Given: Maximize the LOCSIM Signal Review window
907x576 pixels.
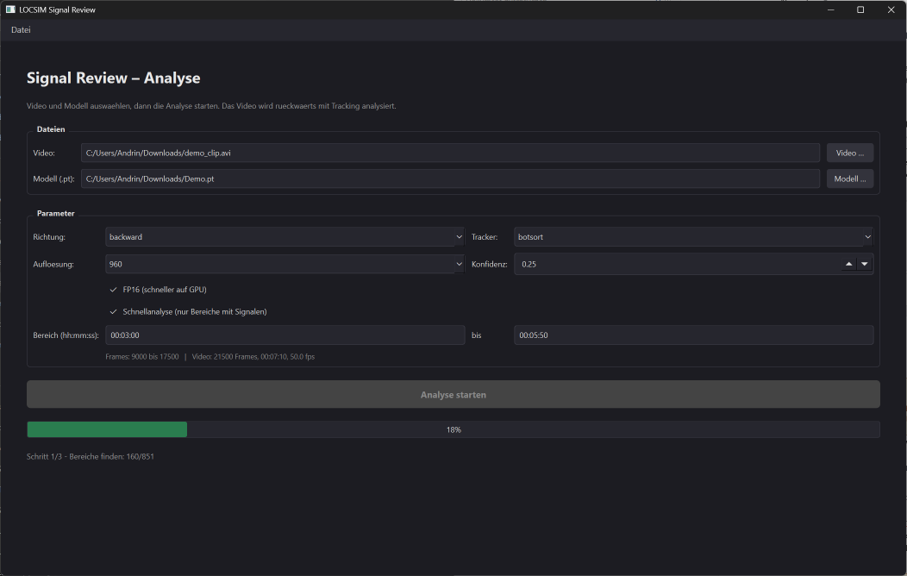Looking at the screenshot, I should [x=861, y=10].
